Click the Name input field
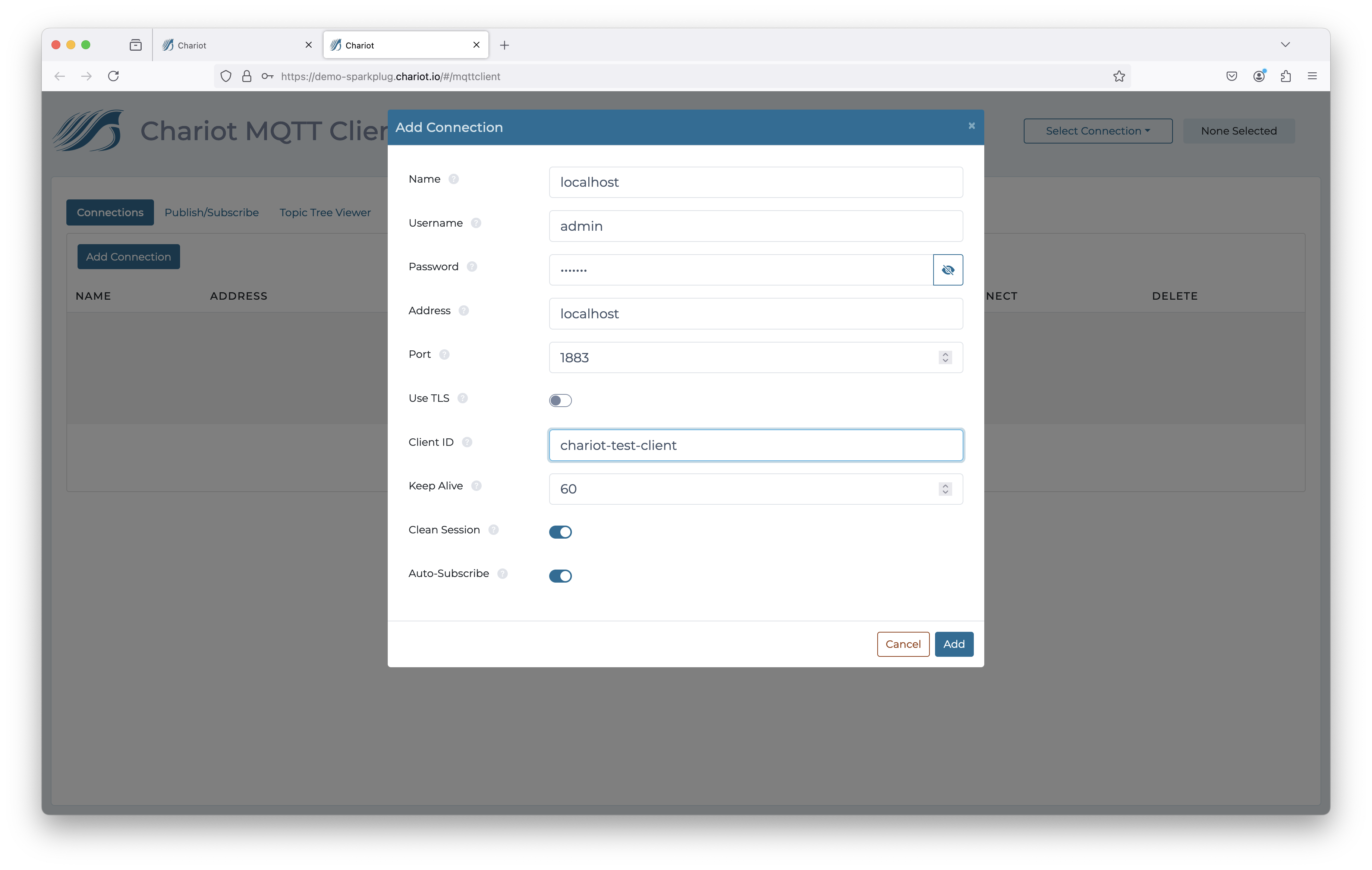This screenshot has width=1372, height=870. 755,182
